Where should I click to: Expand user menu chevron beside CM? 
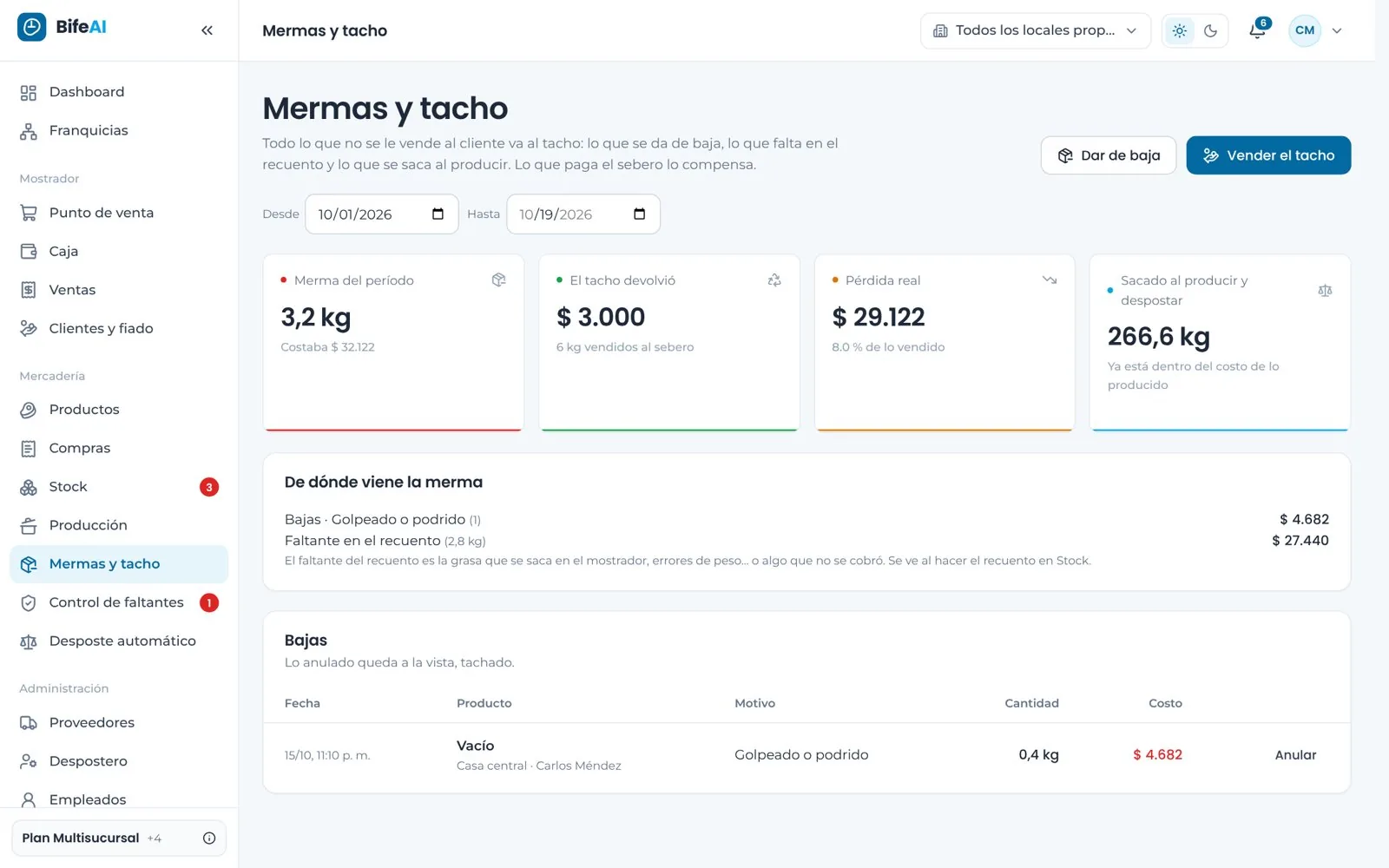tap(1337, 30)
